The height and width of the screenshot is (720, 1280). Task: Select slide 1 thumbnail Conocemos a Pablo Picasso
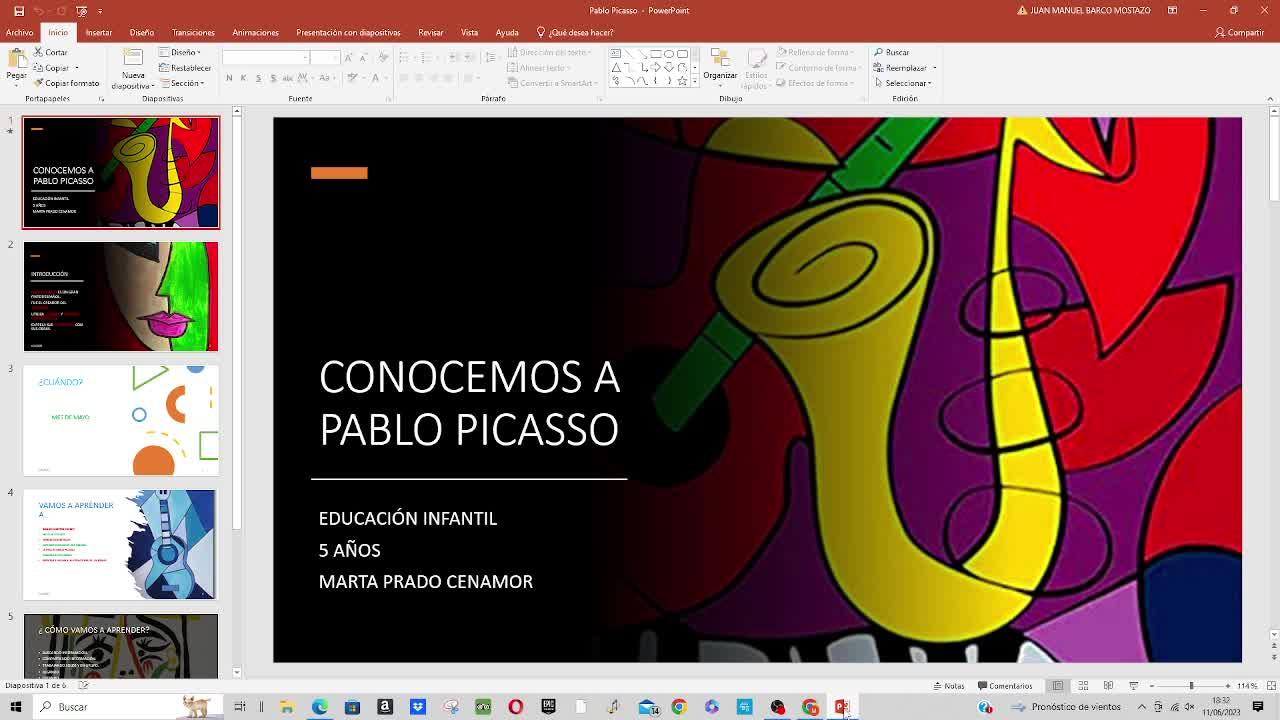click(121, 172)
